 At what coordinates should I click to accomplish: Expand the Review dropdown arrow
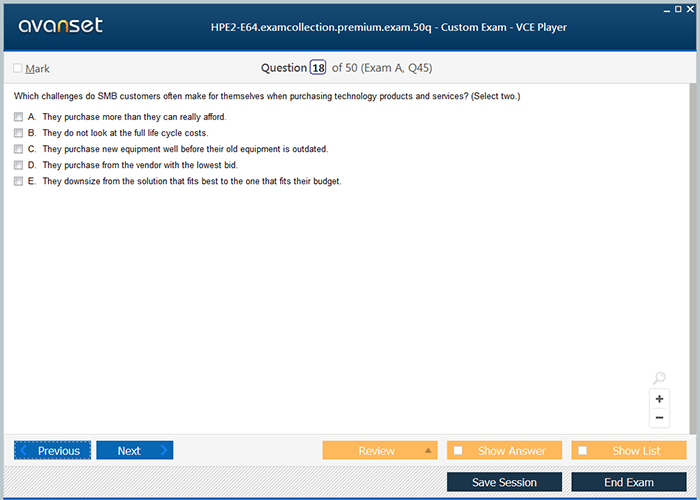428,450
